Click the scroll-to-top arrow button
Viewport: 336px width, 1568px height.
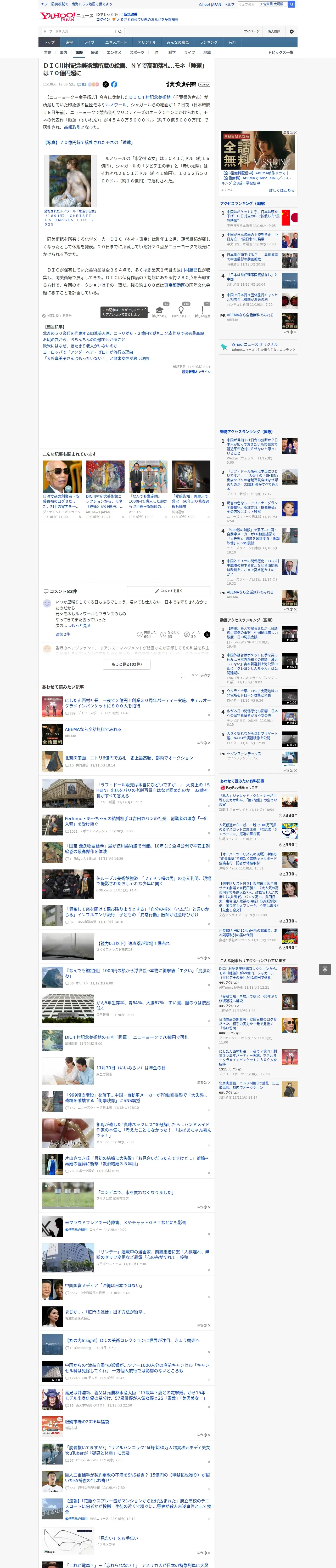(x=325, y=970)
